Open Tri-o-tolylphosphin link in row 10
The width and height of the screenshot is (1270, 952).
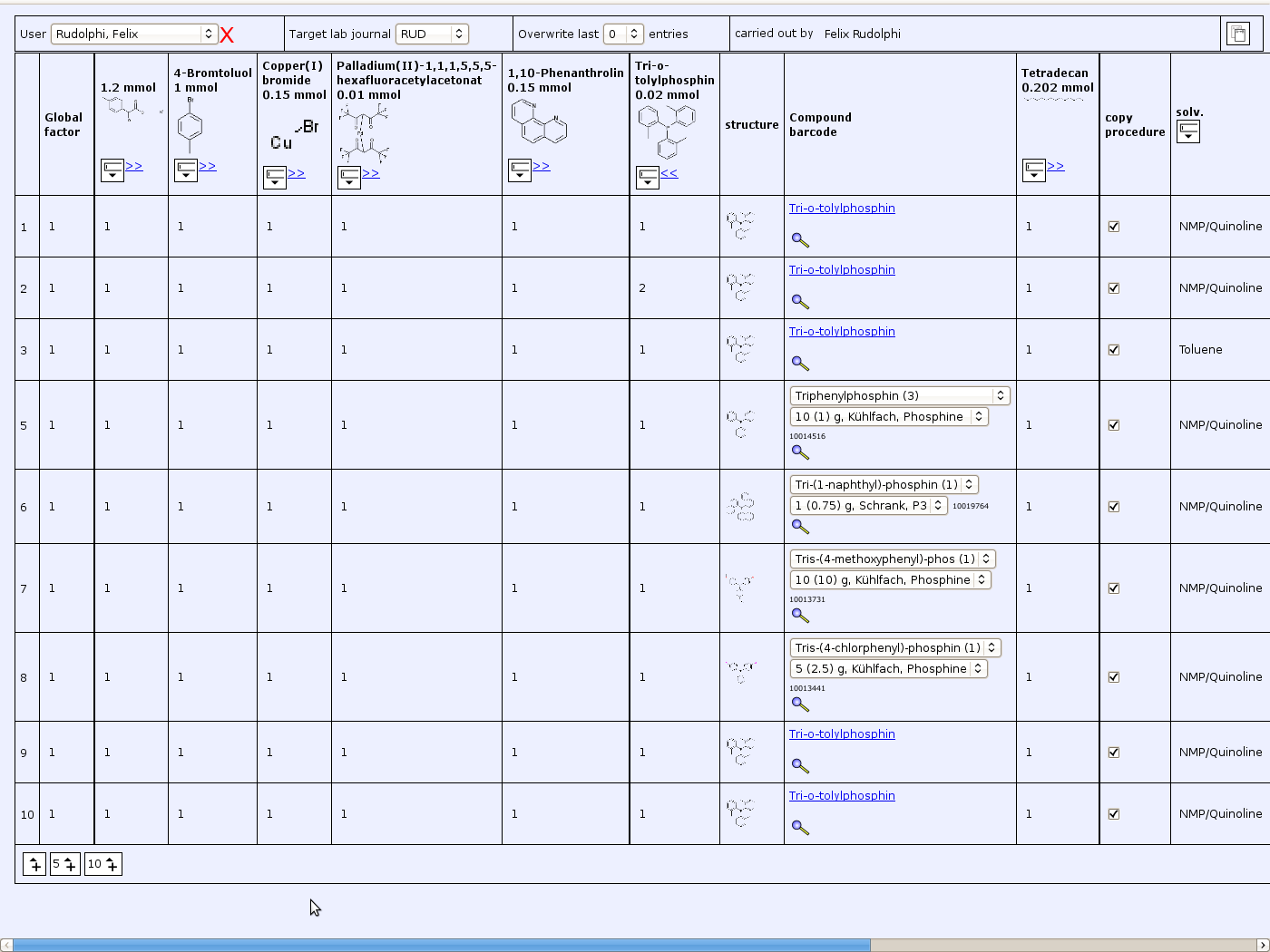842,796
